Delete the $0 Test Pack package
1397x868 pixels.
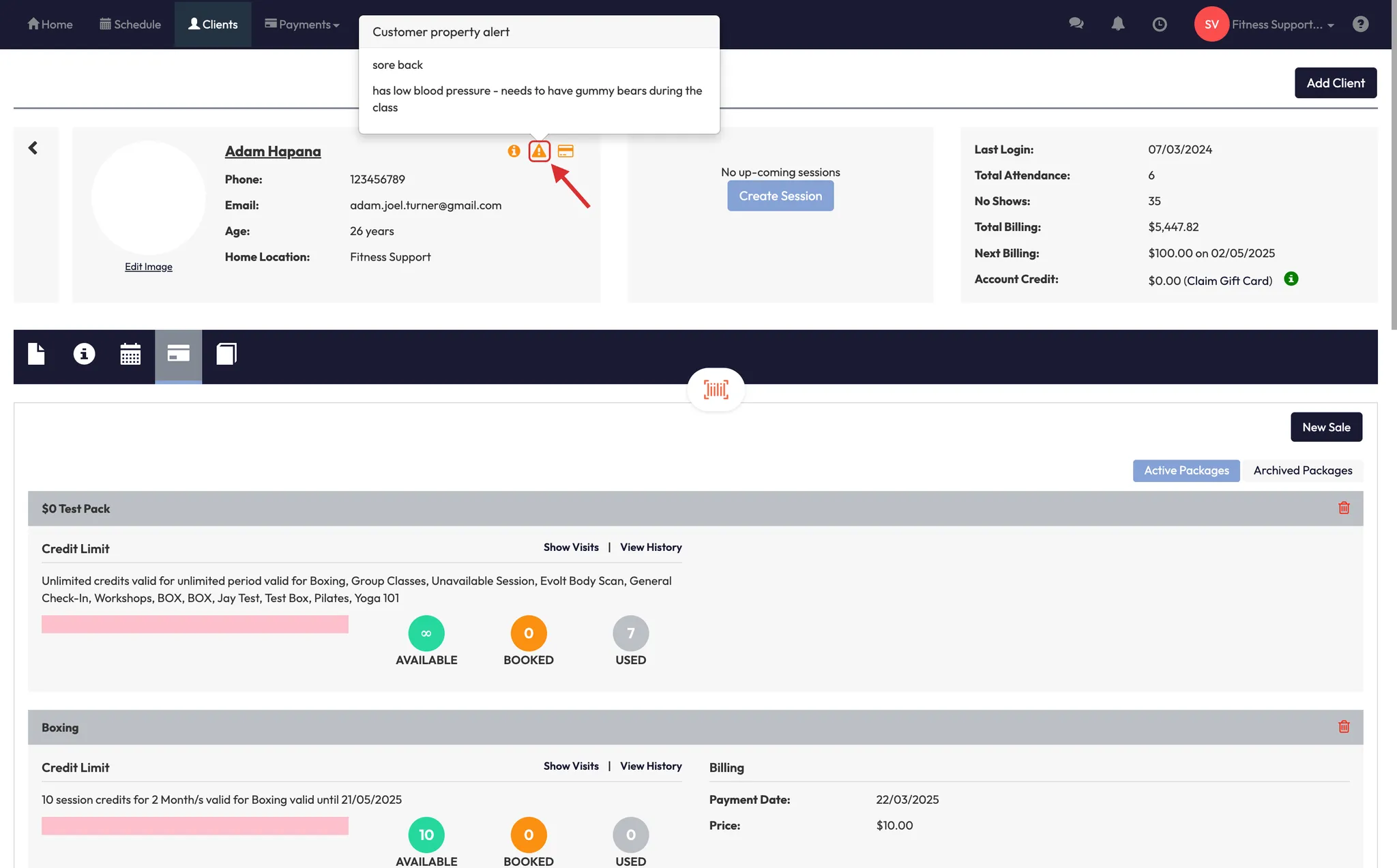[x=1344, y=508]
